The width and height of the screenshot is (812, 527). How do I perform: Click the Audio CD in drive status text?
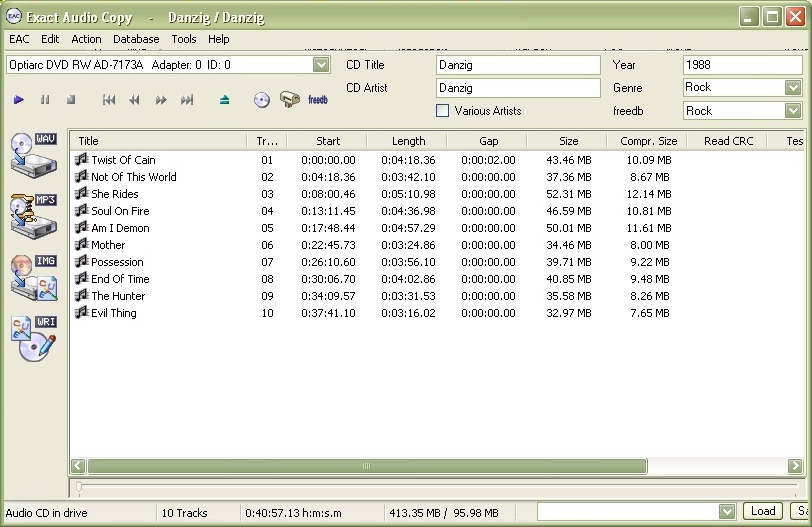tap(46, 513)
